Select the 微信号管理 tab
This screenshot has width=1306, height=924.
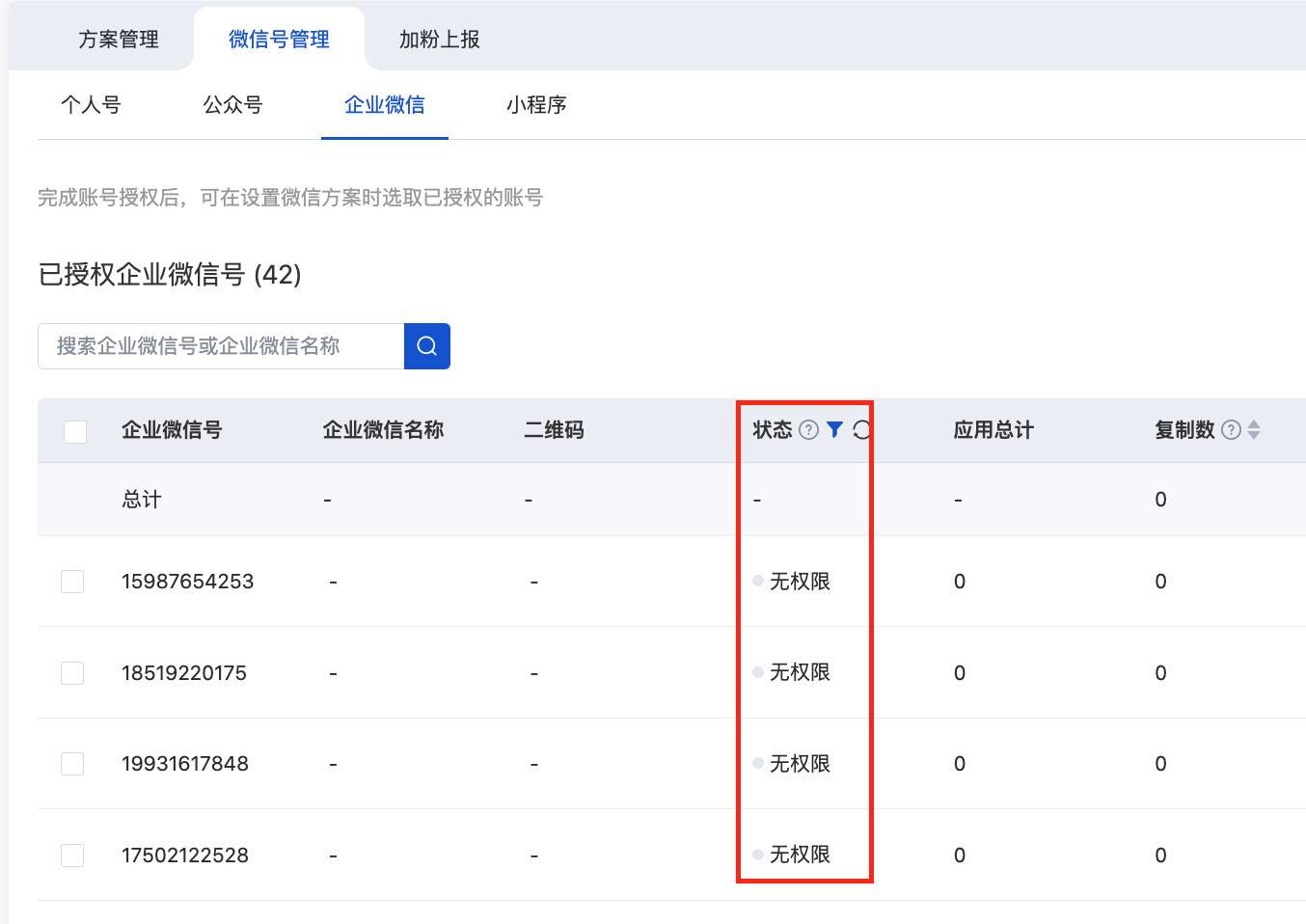[279, 40]
